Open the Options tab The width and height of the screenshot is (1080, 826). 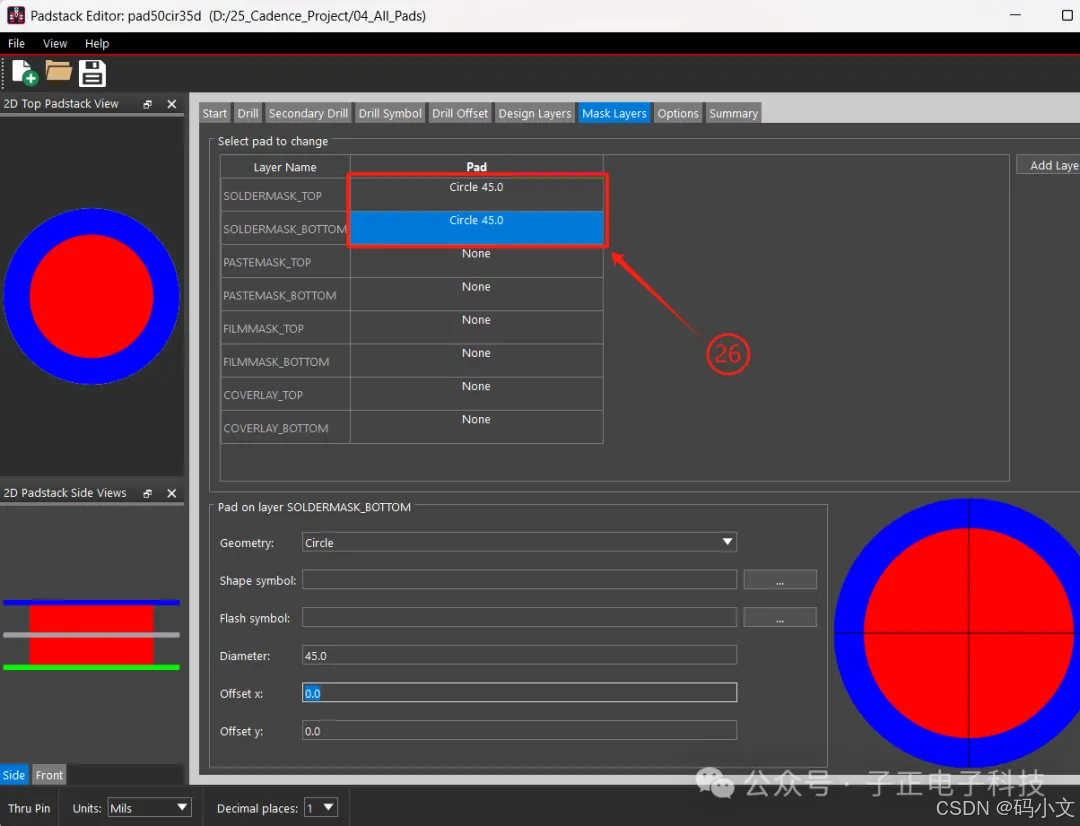click(678, 114)
